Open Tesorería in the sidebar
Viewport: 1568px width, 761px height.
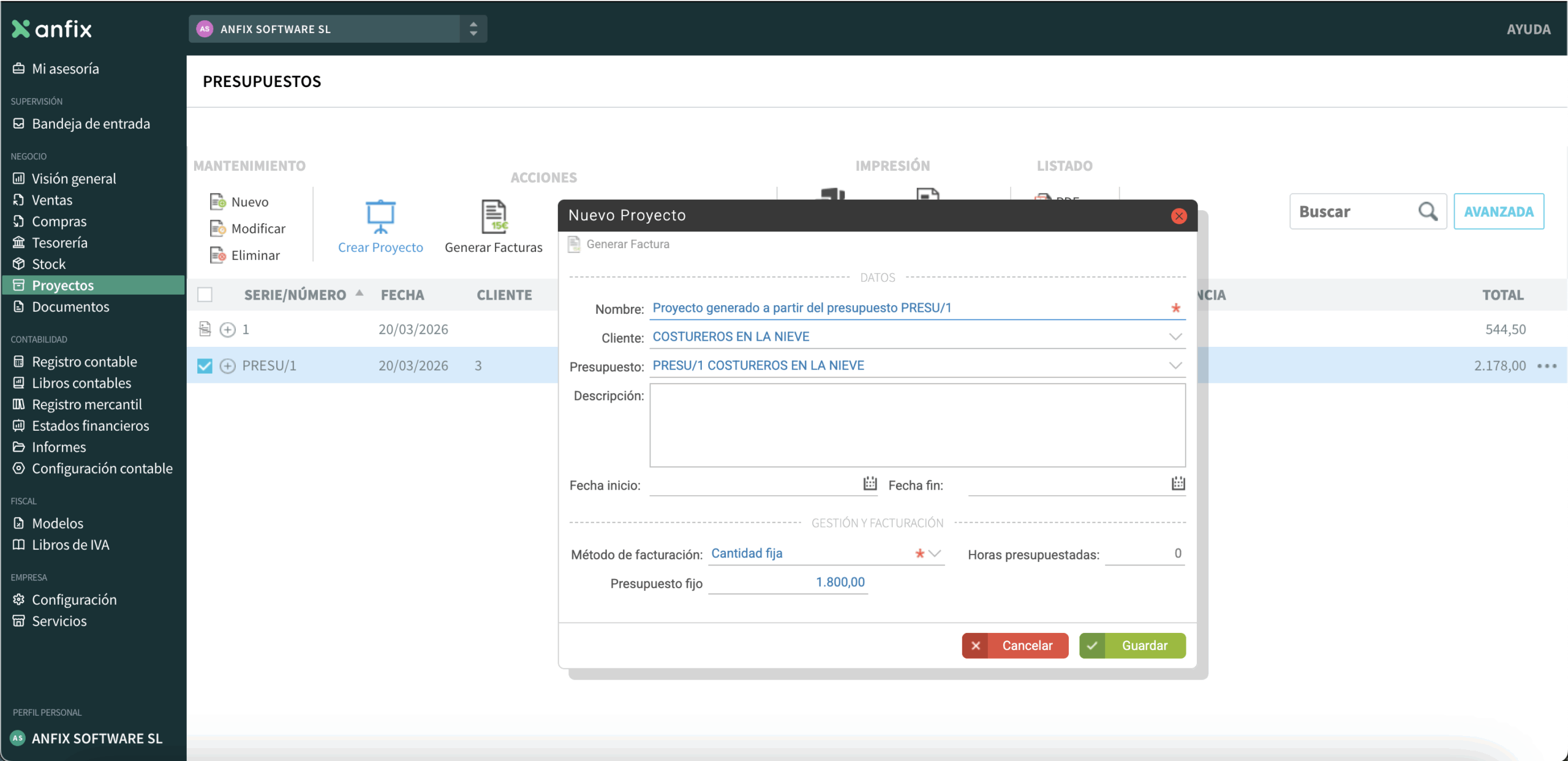coord(59,243)
